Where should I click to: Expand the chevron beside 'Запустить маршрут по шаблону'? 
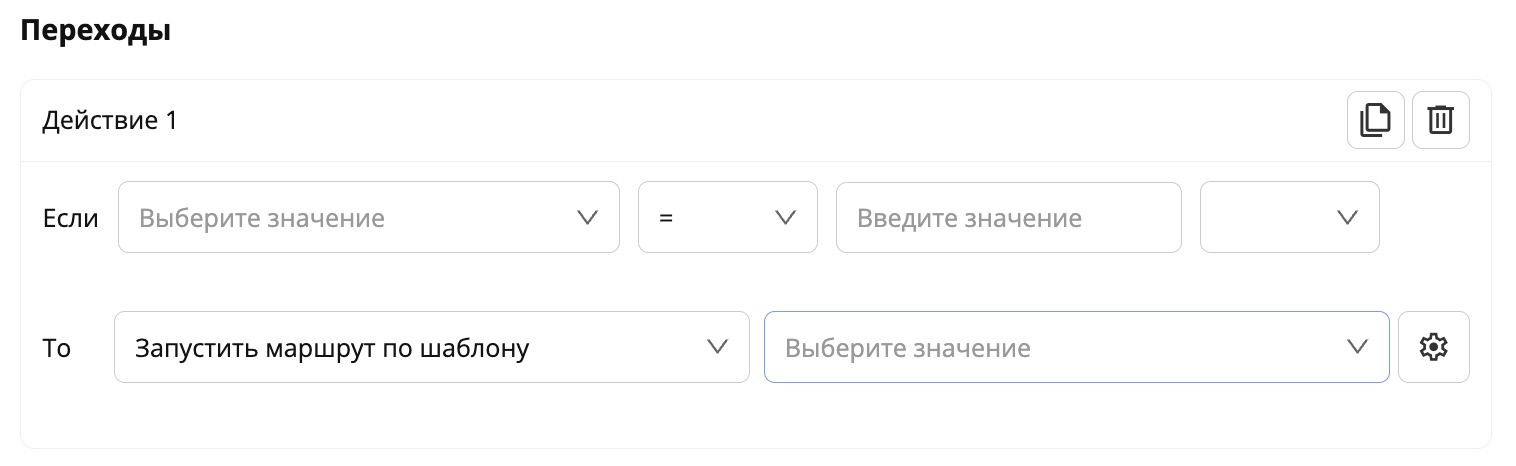click(717, 347)
